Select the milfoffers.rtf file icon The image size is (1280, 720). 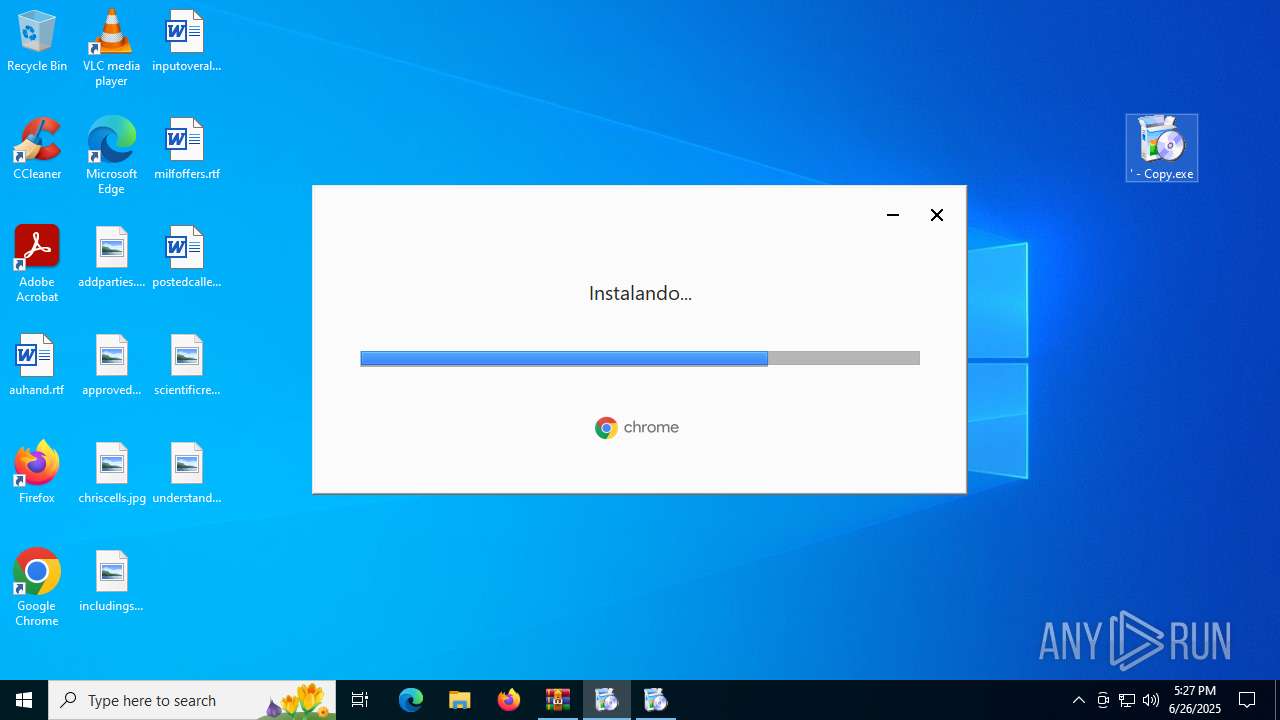[x=186, y=148]
